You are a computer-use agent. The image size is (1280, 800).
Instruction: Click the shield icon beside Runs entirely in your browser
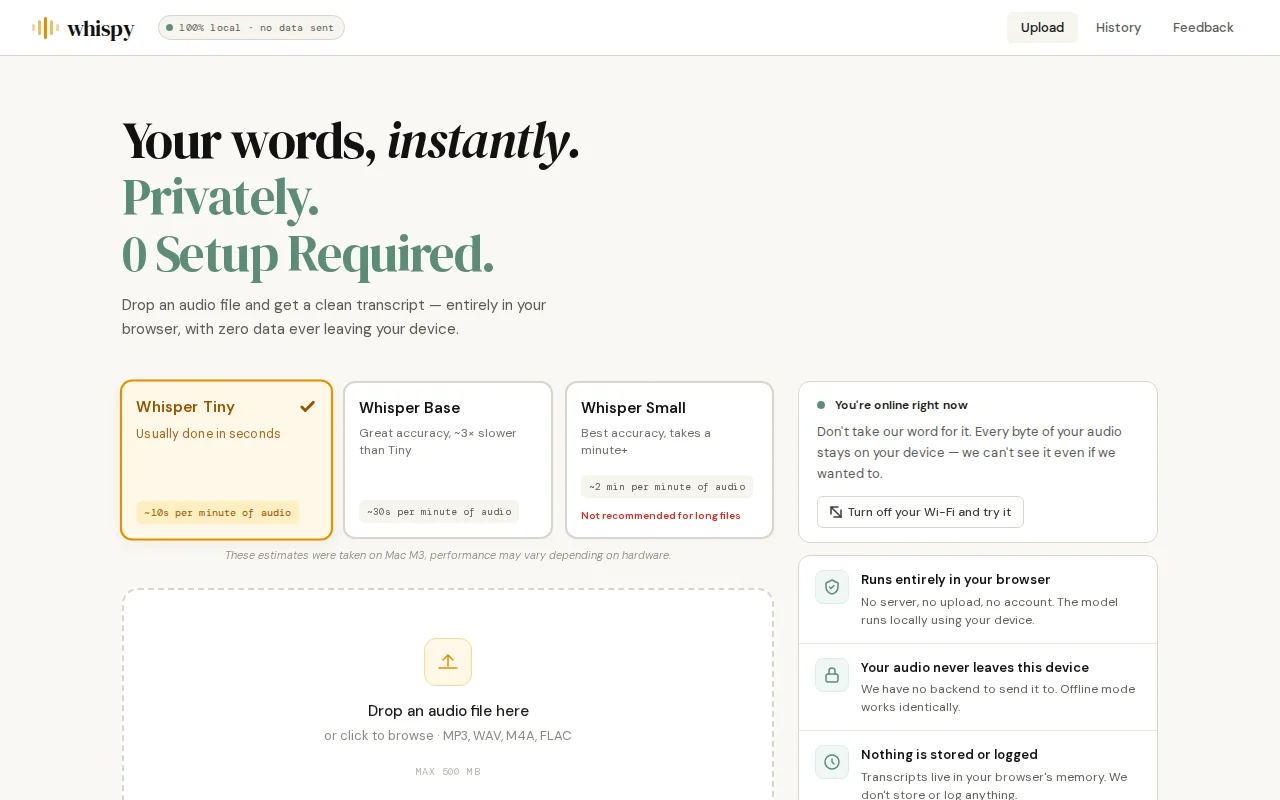pos(832,587)
